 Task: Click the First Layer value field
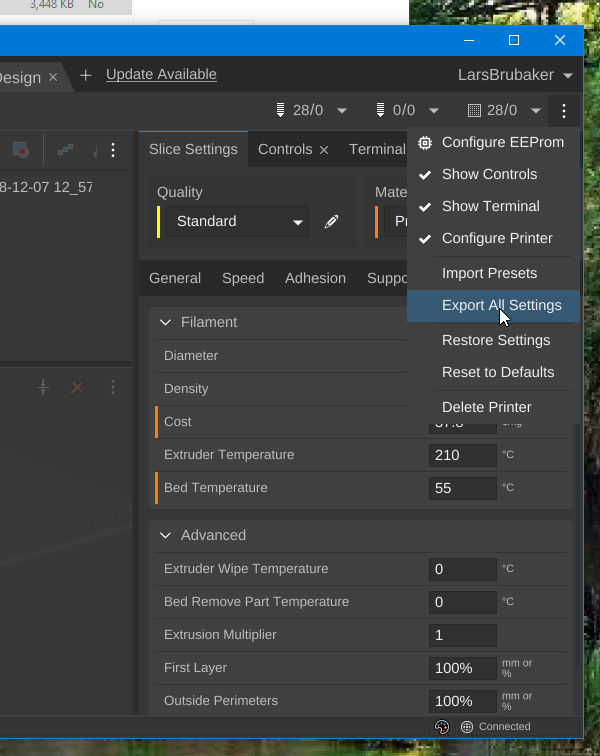pyautogui.click(x=463, y=668)
